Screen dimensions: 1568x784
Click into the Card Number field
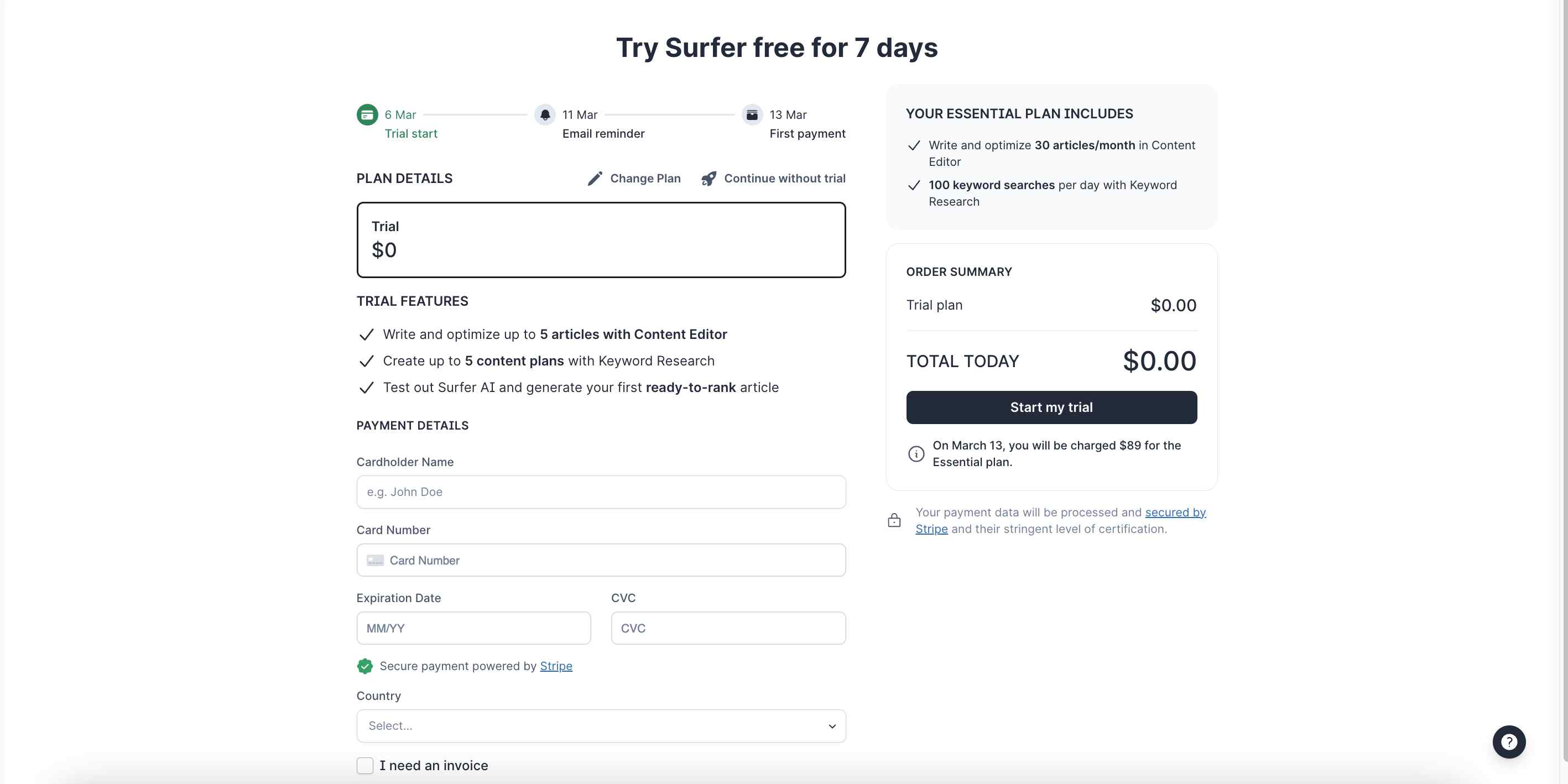click(601, 560)
